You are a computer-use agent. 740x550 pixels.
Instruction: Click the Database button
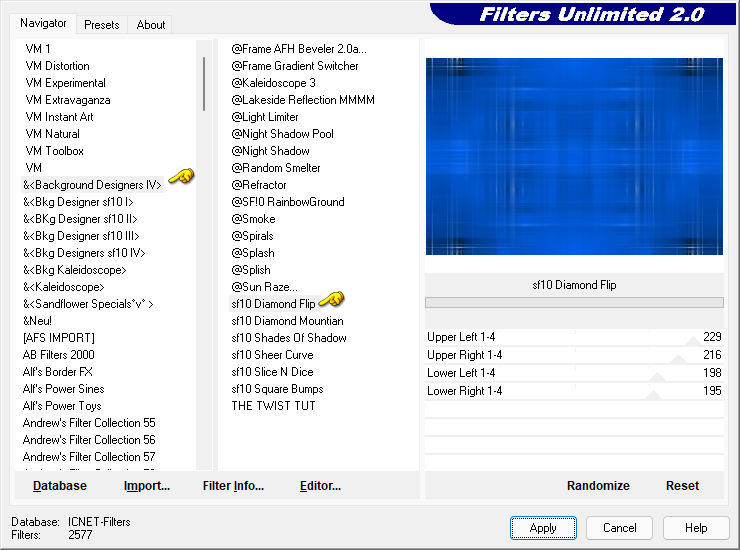click(x=60, y=486)
